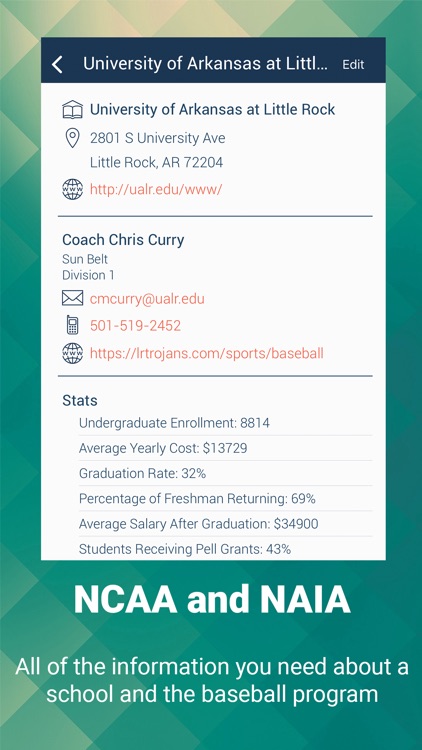Open the lrtrojans.com baseball link
This screenshot has height=750, width=422.
tap(207, 353)
